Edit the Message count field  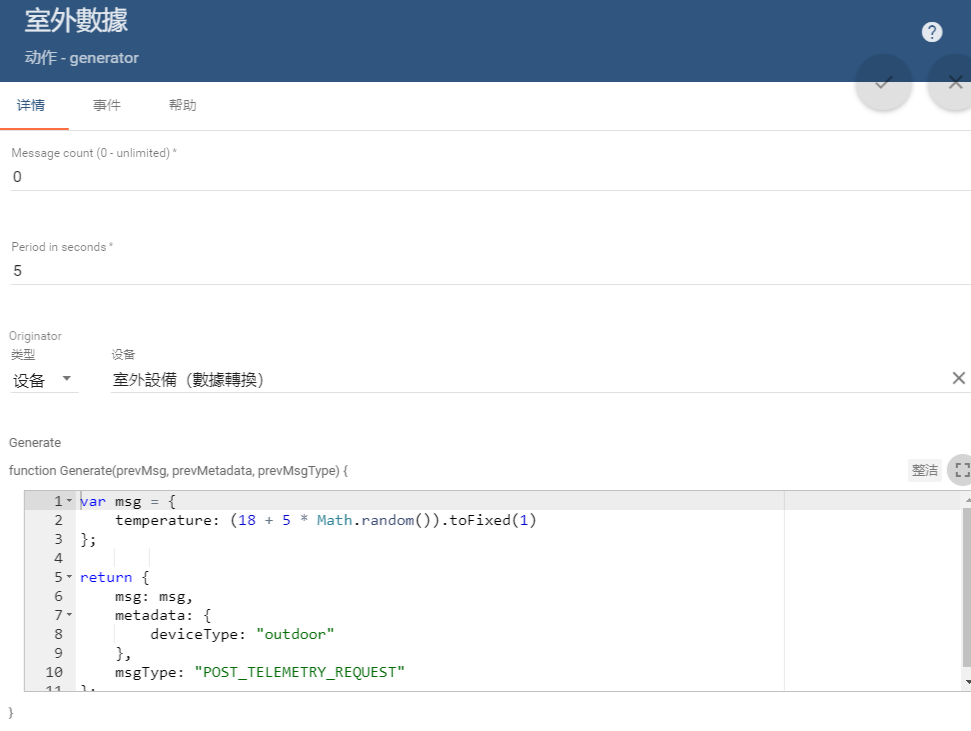click(x=490, y=177)
